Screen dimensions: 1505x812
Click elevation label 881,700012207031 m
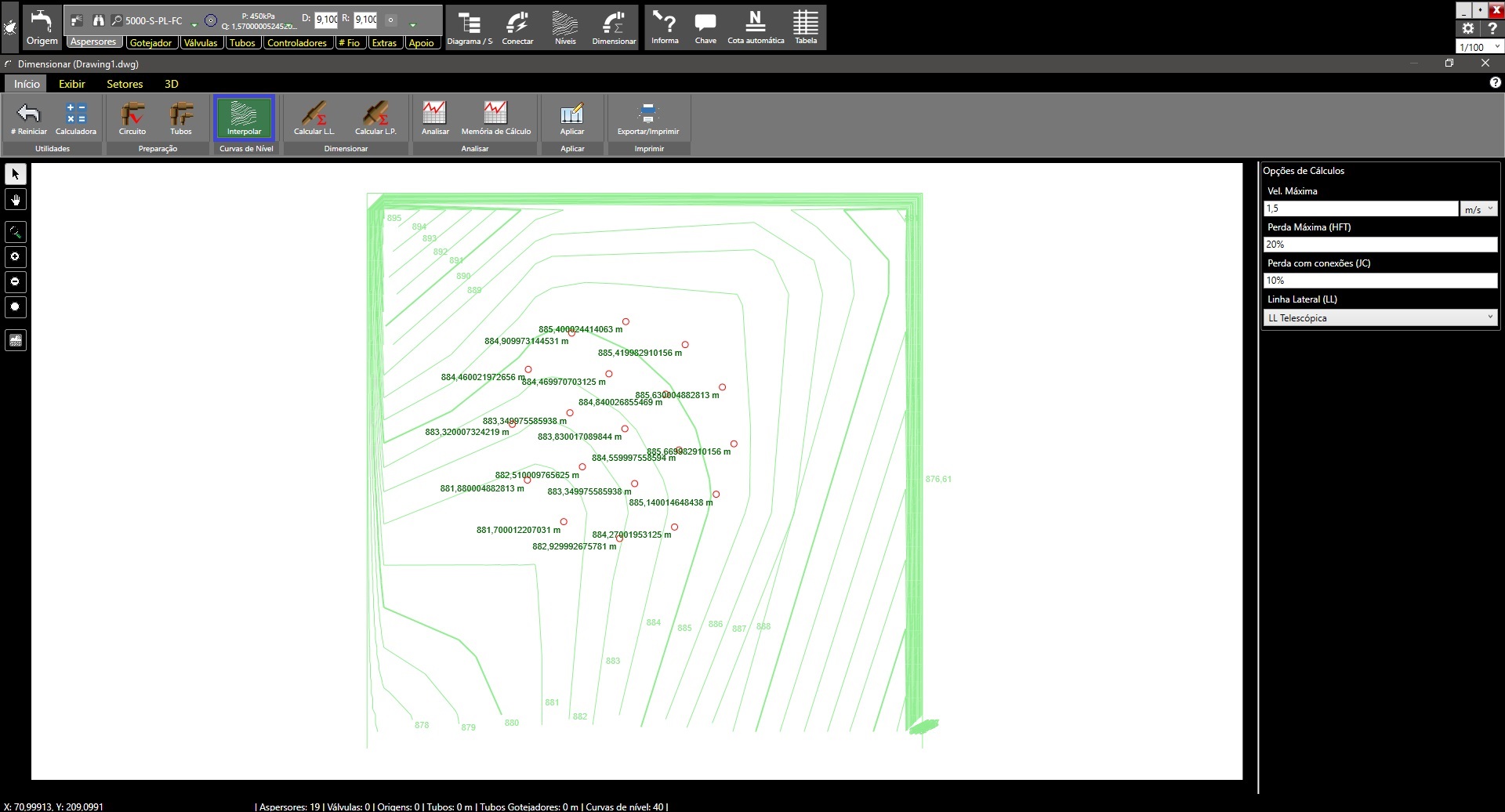click(x=518, y=530)
